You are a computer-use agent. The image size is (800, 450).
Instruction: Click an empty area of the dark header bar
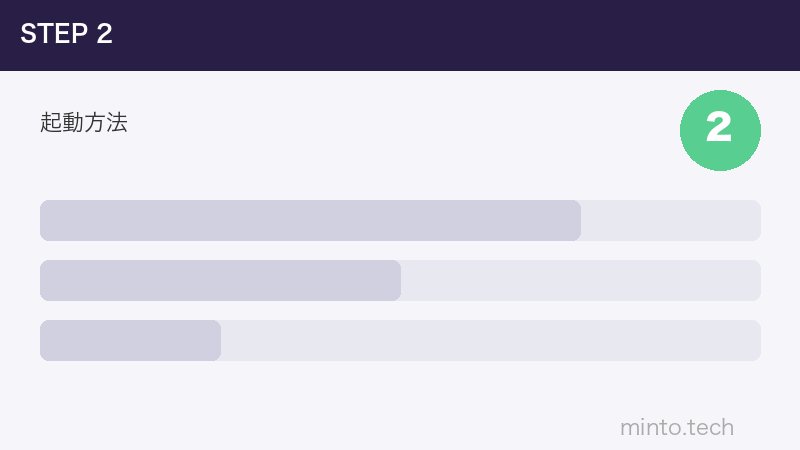pos(450,35)
